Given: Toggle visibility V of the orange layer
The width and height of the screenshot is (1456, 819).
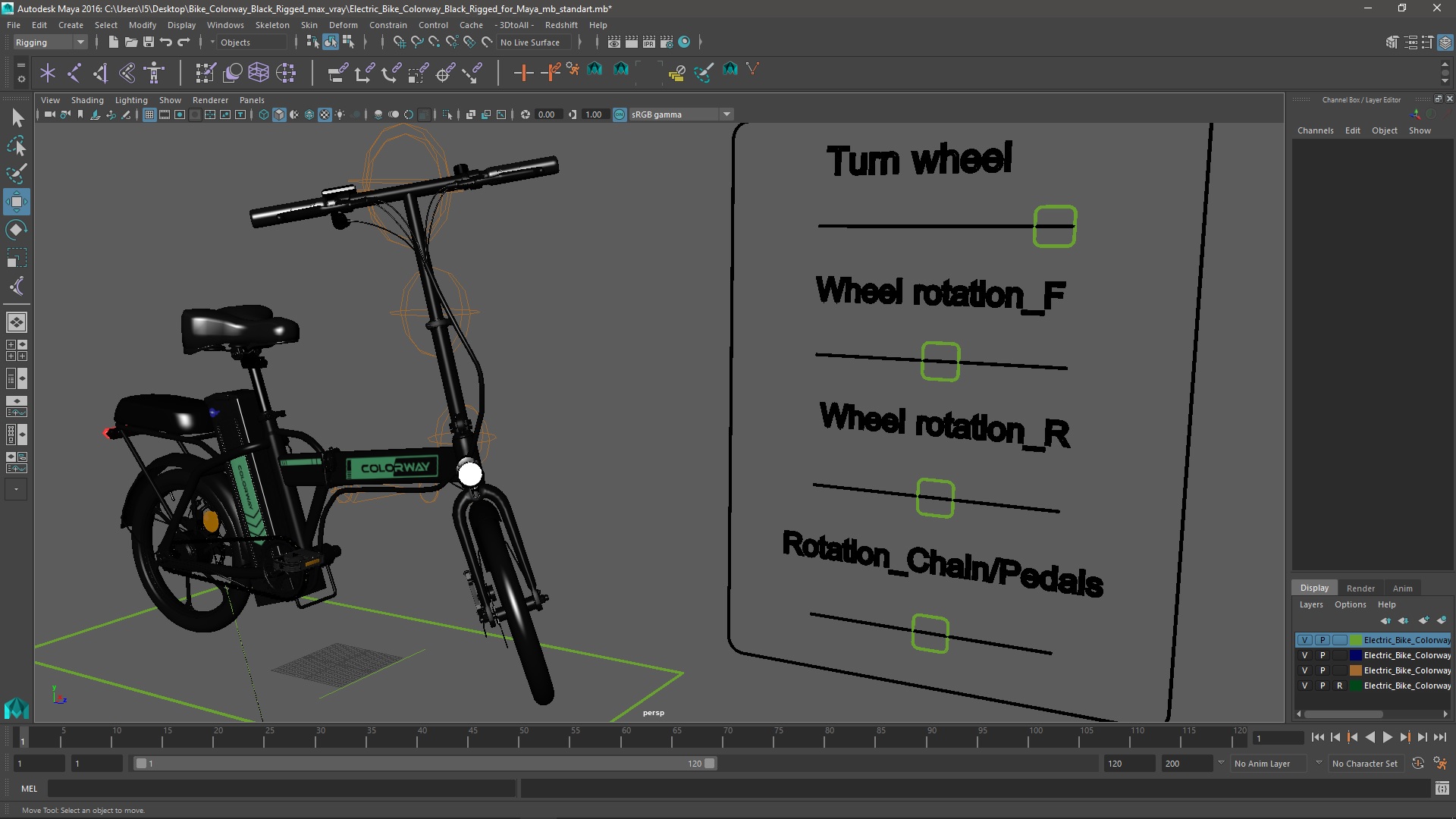Looking at the screenshot, I should pos(1304,670).
